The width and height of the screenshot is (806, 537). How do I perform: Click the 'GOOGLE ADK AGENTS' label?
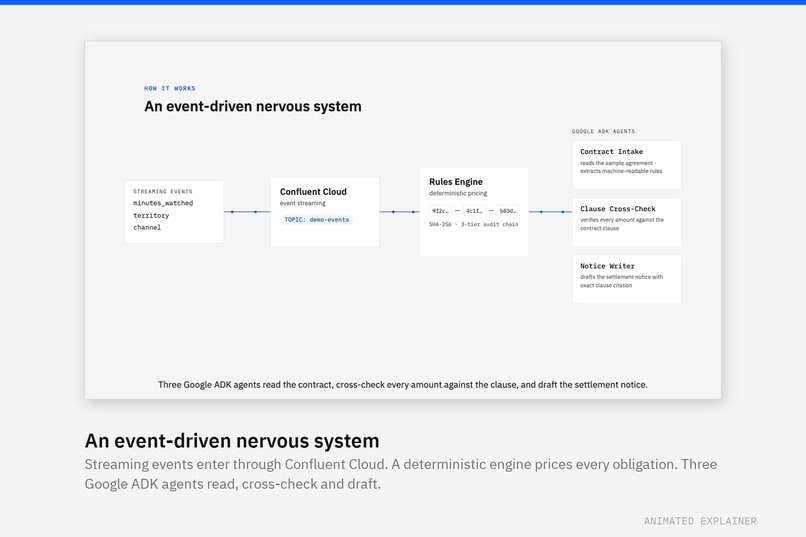point(603,132)
